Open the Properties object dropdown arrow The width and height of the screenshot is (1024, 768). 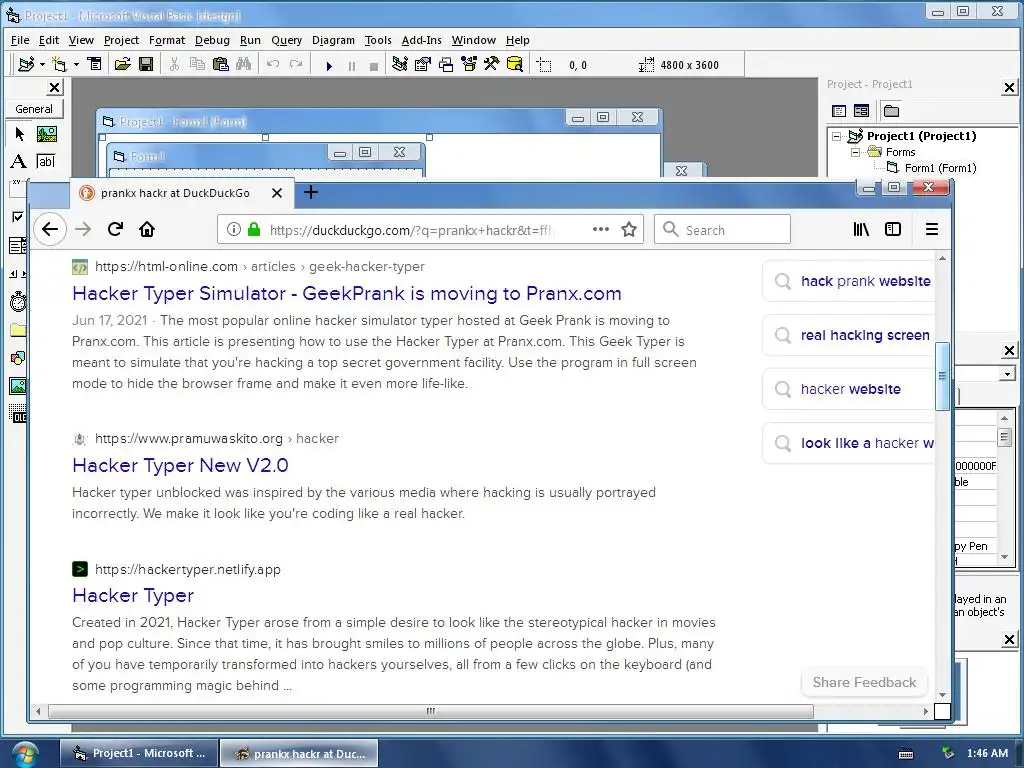coord(1007,374)
